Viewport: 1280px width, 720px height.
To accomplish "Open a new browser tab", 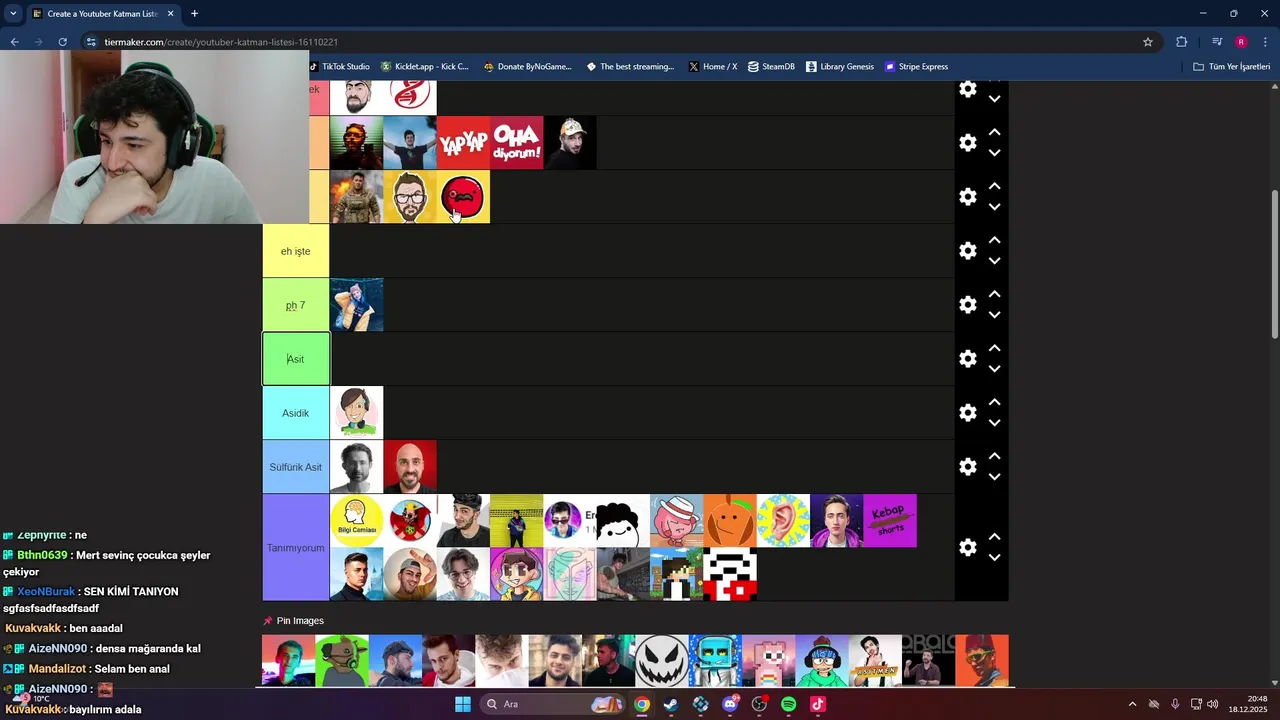I will 194,14.
